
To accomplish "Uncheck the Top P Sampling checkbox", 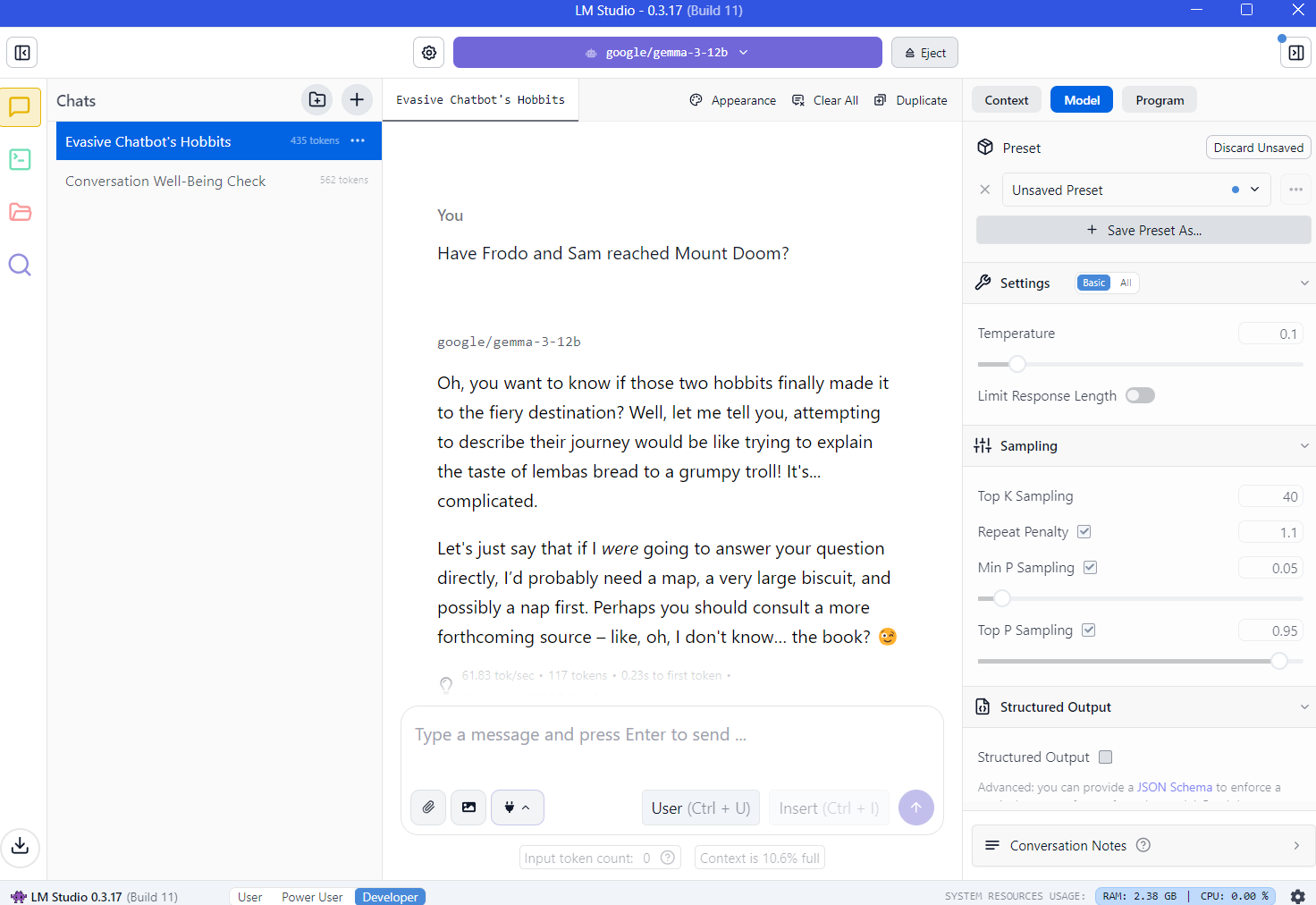I will (x=1088, y=630).
